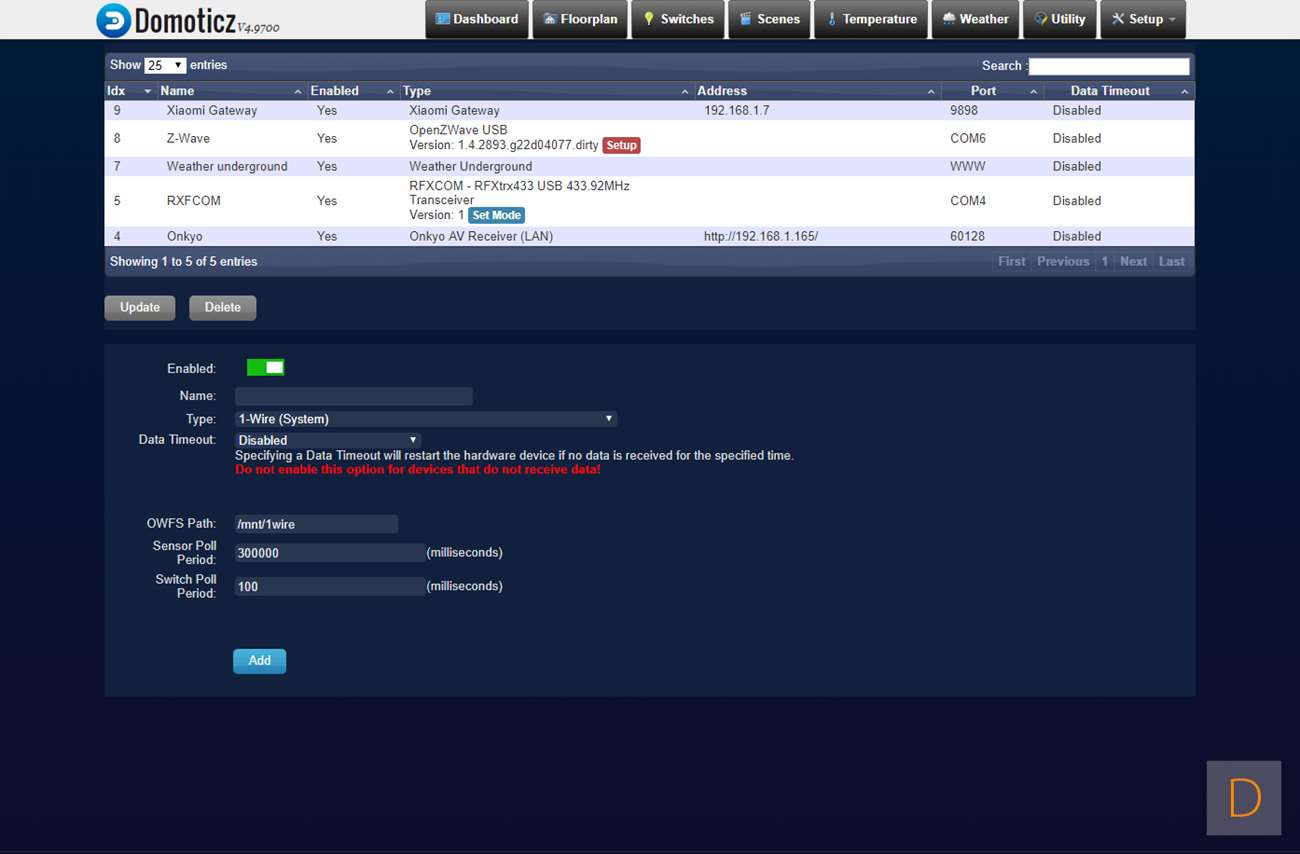Viewport: 1300px width, 854px height.
Task: Go to the Floorplan tab
Action: click(x=580, y=20)
